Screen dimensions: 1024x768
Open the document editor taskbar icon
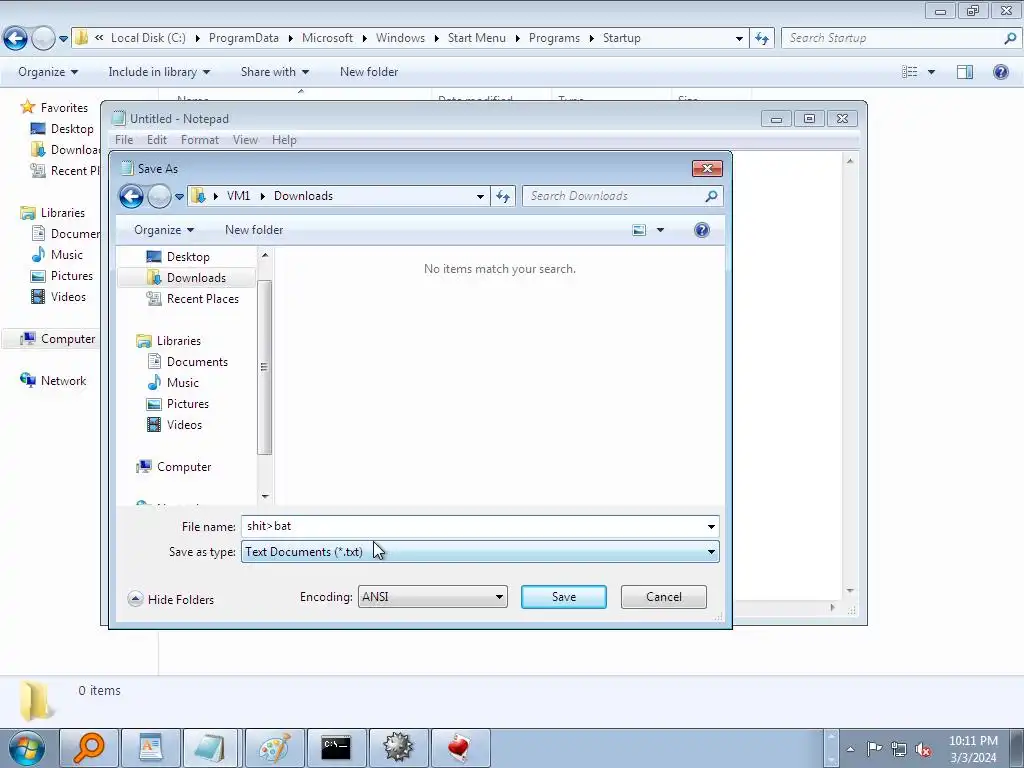[151, 748]
